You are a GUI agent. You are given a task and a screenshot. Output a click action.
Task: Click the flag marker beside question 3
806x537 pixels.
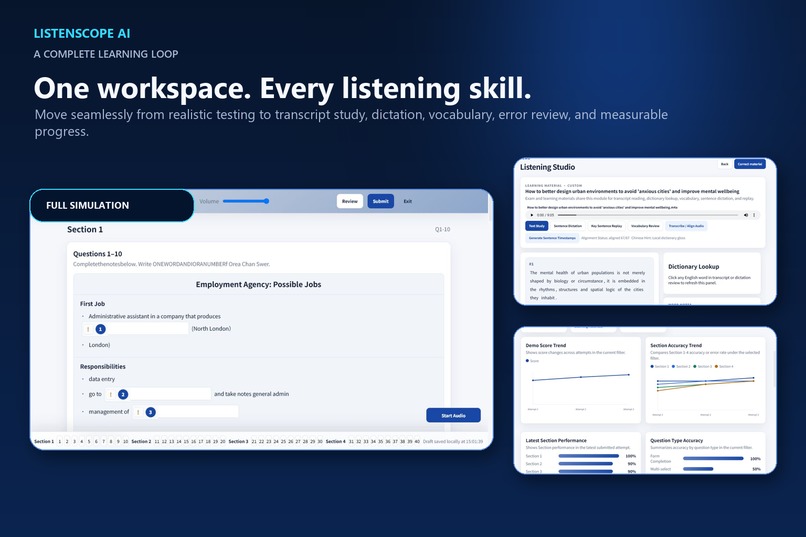click(138, 412)
